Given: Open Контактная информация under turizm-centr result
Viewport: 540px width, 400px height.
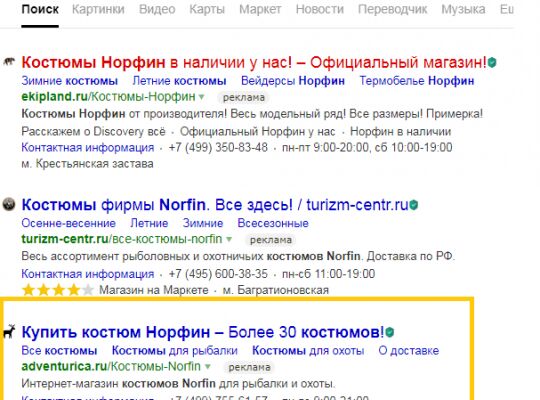Looking at the screenshot, I should [87, 274].
